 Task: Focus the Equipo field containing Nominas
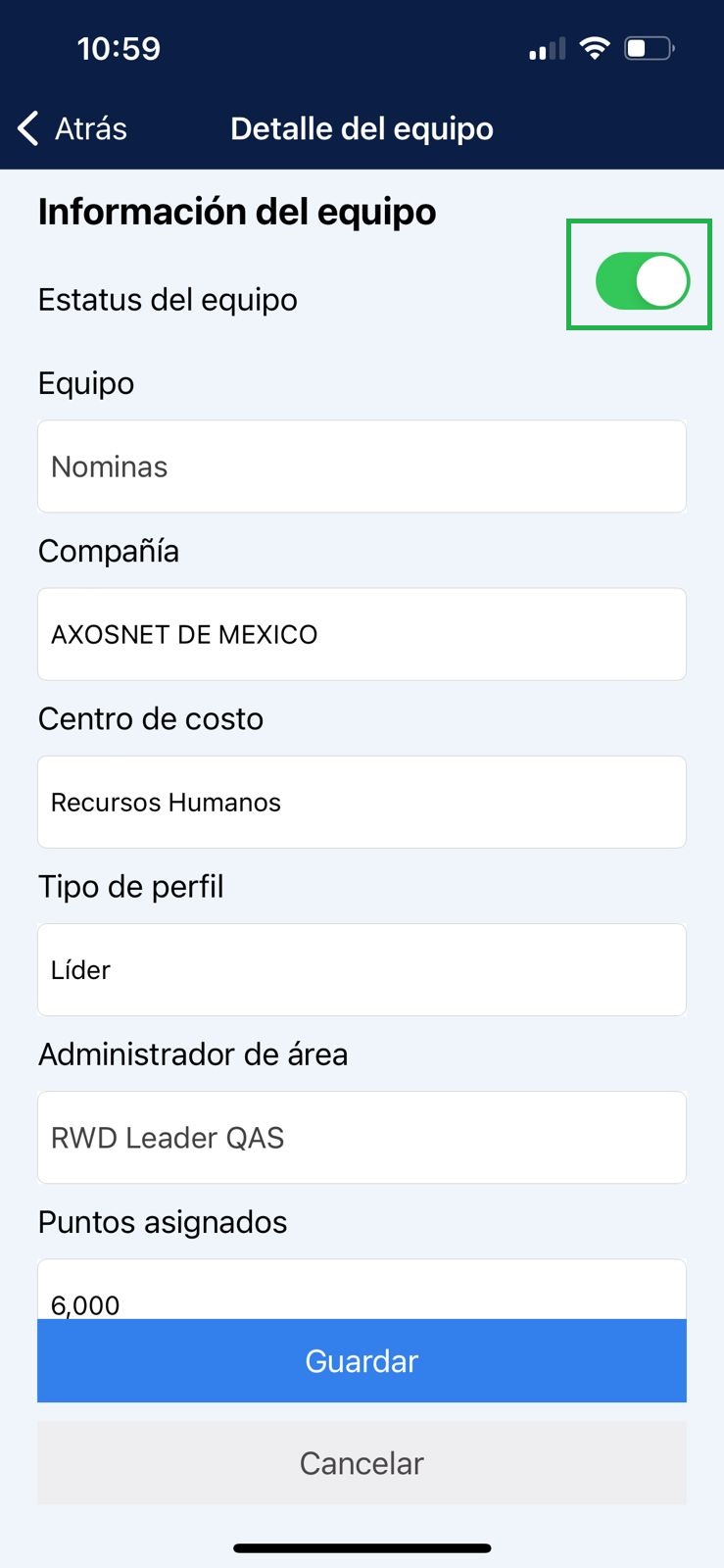click(x=362, y=466)
